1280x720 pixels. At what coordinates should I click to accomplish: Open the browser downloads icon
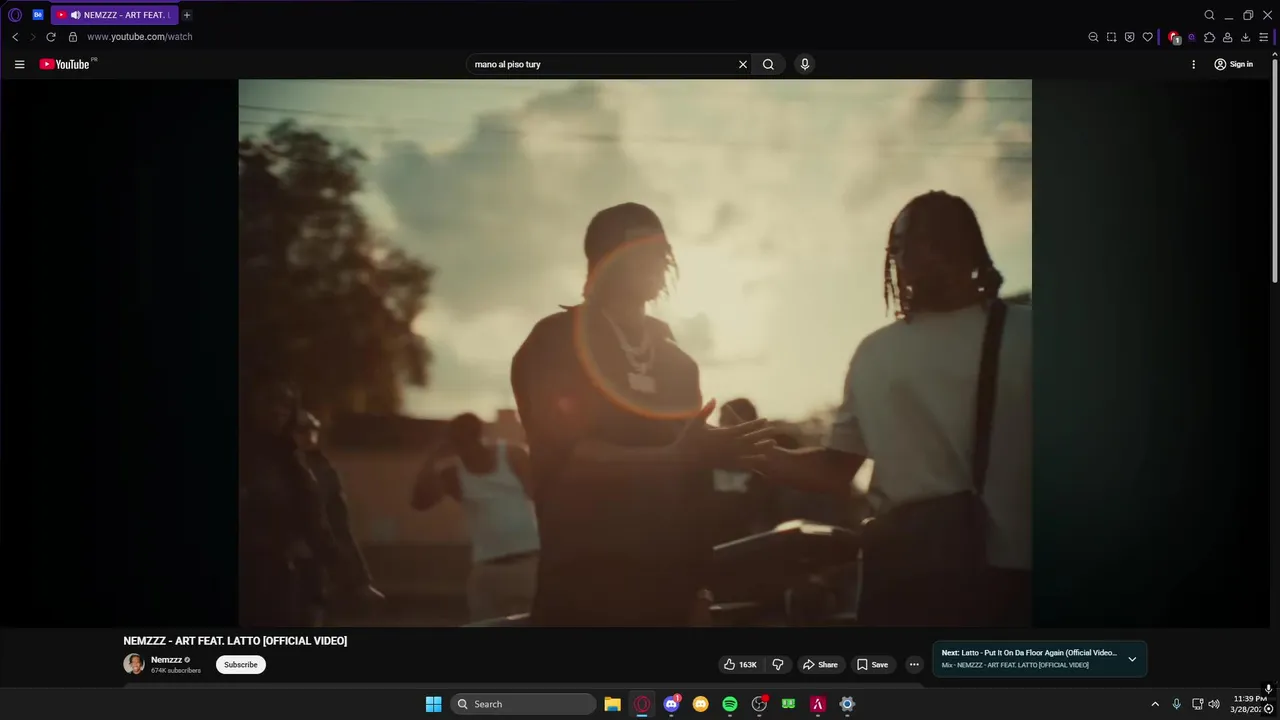[x=1245, y=37]
